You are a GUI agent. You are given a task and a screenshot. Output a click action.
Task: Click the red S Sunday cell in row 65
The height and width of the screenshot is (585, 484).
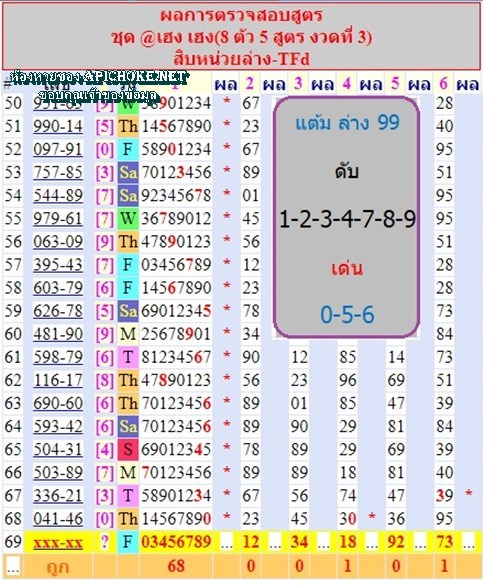click(x=128, y=450)
